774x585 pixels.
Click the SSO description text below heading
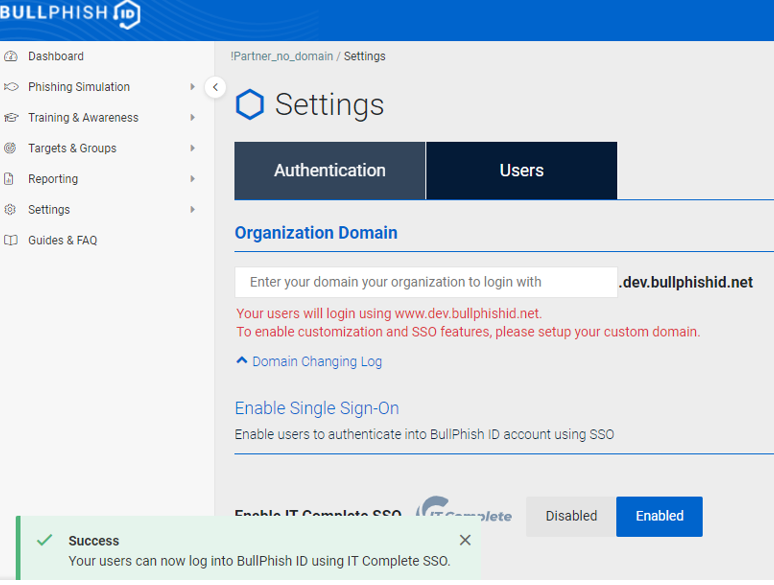[425, 434]
